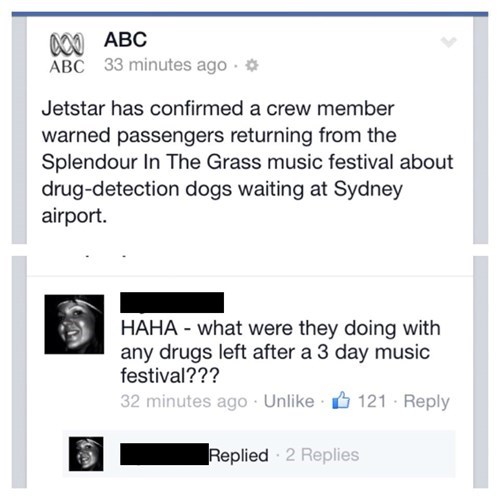The height and width of the screenshot is (500, 500).
Task: Open the small reply avatar thumbnail
Action: (x=86, y=454)
